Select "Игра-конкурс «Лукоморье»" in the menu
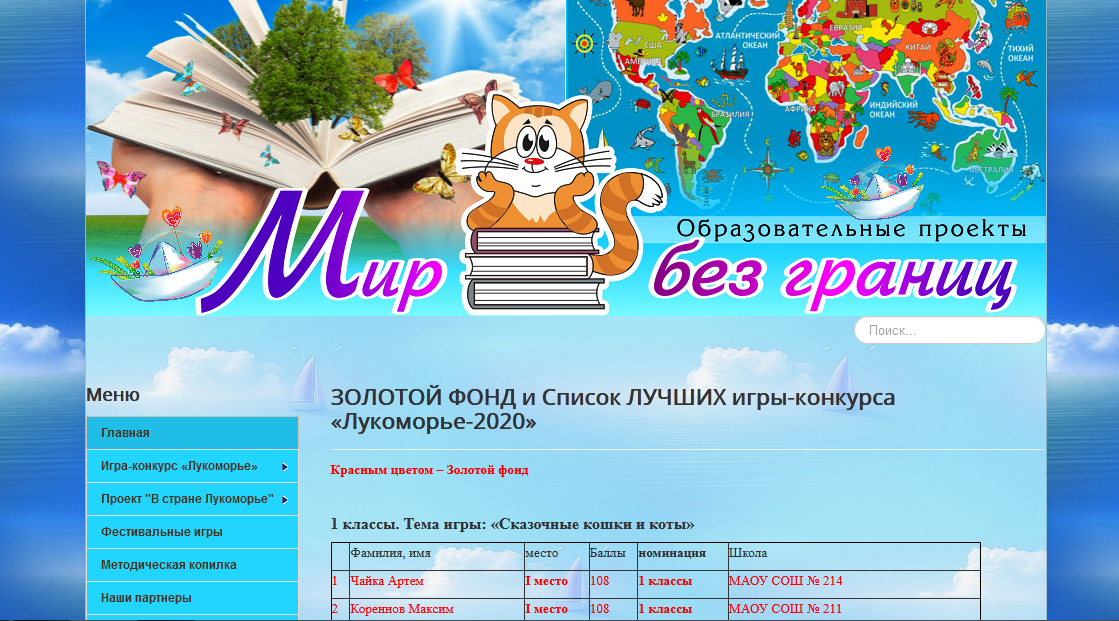This screenshot has height=621, width=1119. tap(179, 466)
